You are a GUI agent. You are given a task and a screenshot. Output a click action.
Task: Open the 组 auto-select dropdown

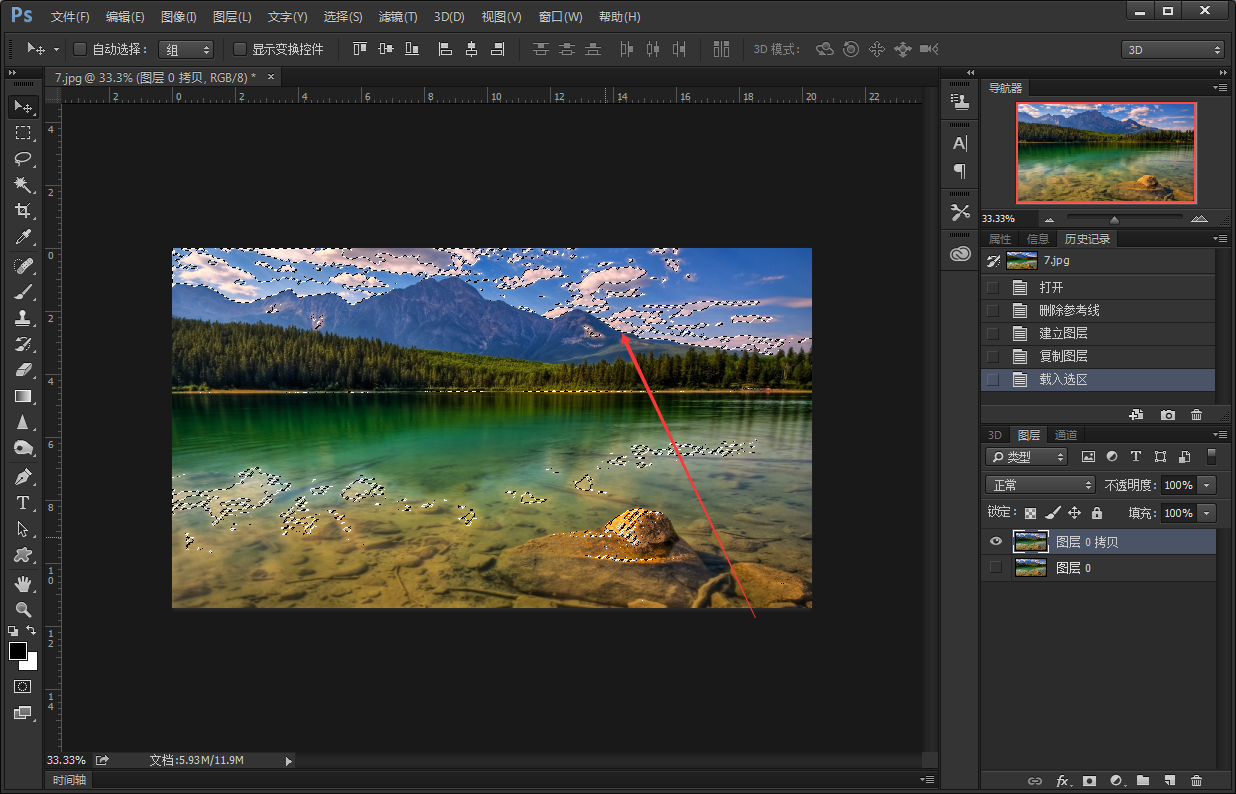click(x=186, y=49)
